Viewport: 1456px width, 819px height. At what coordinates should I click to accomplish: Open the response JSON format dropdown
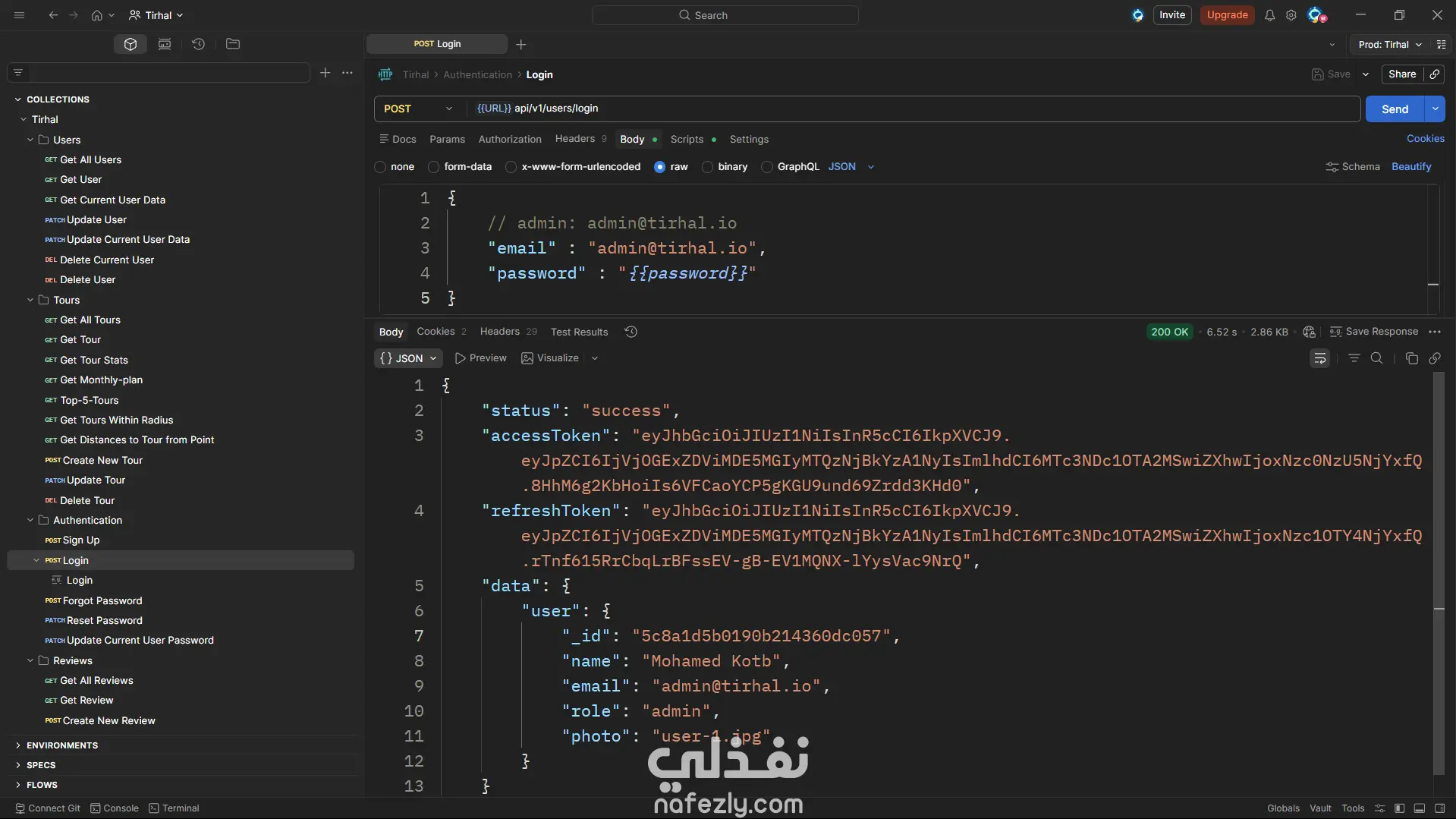click(x=408, y=358)
